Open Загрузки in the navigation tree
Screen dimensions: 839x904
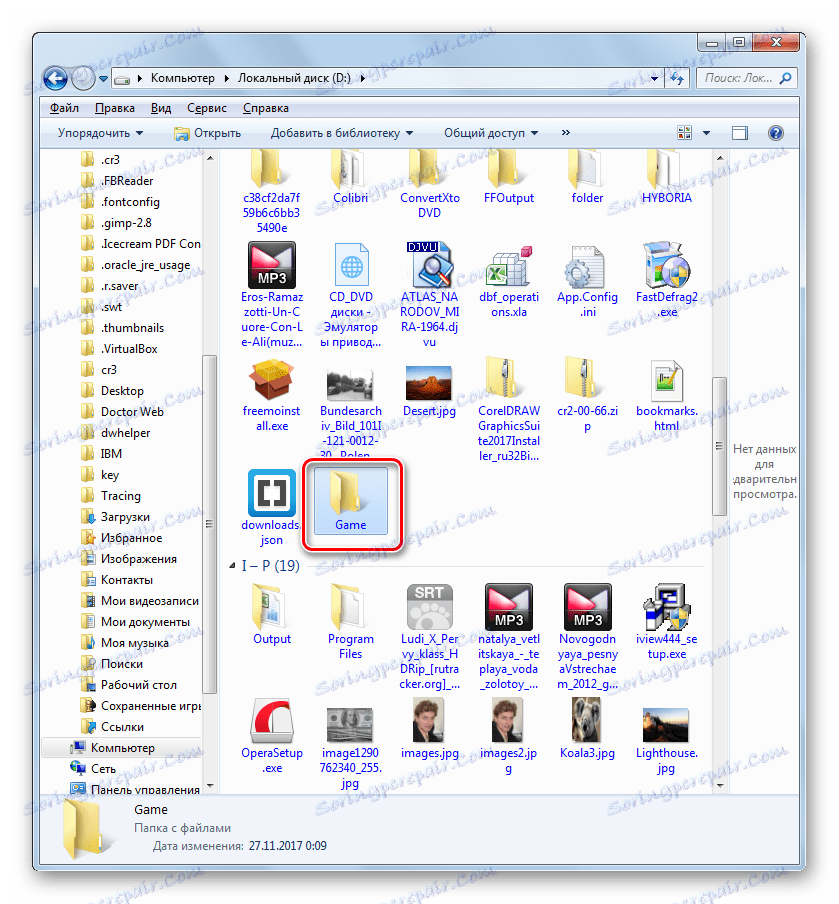(x=116, y=517)
